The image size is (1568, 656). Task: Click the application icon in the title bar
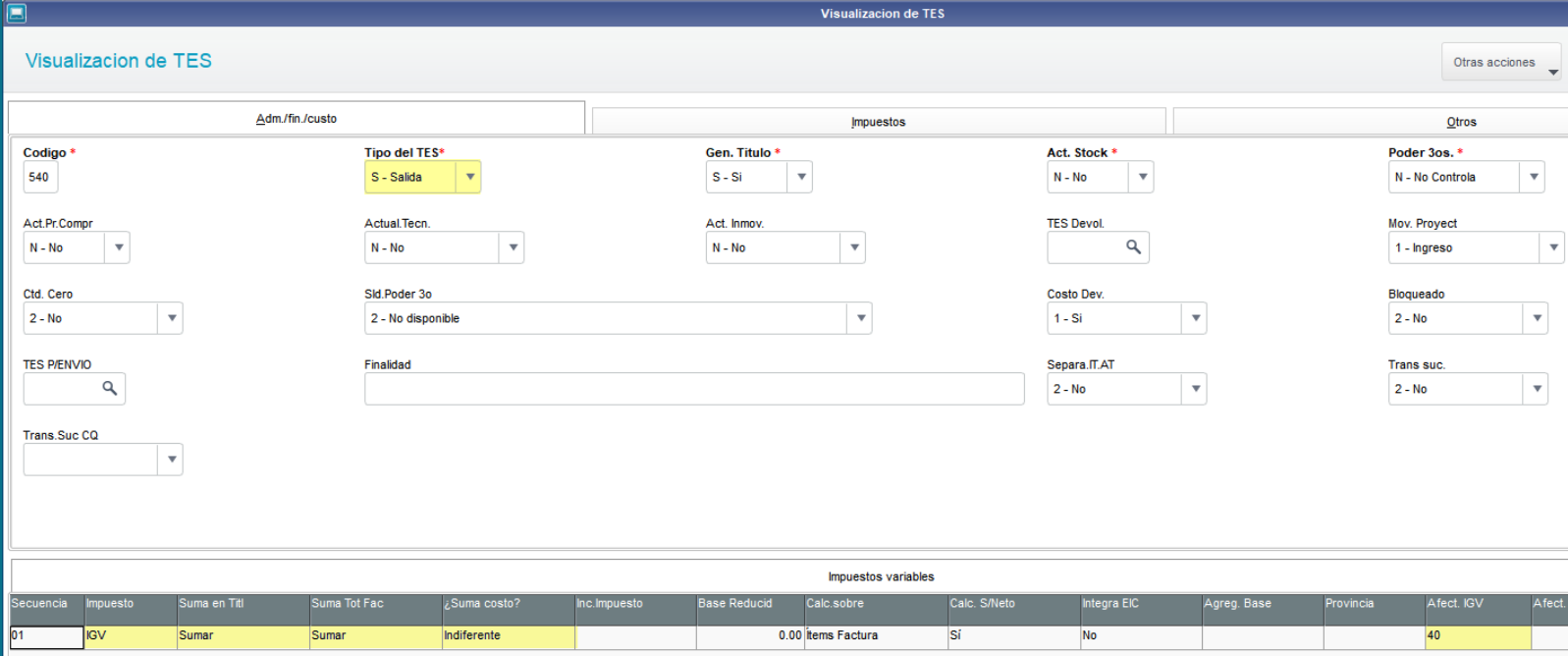[17, 13]
